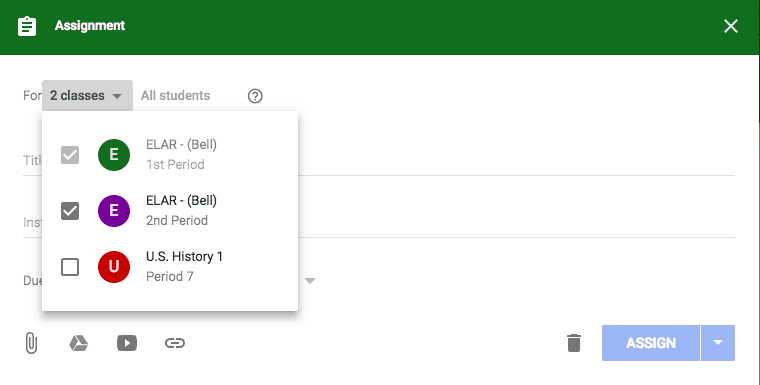Delete the assignment draft with trash icon

574,343
